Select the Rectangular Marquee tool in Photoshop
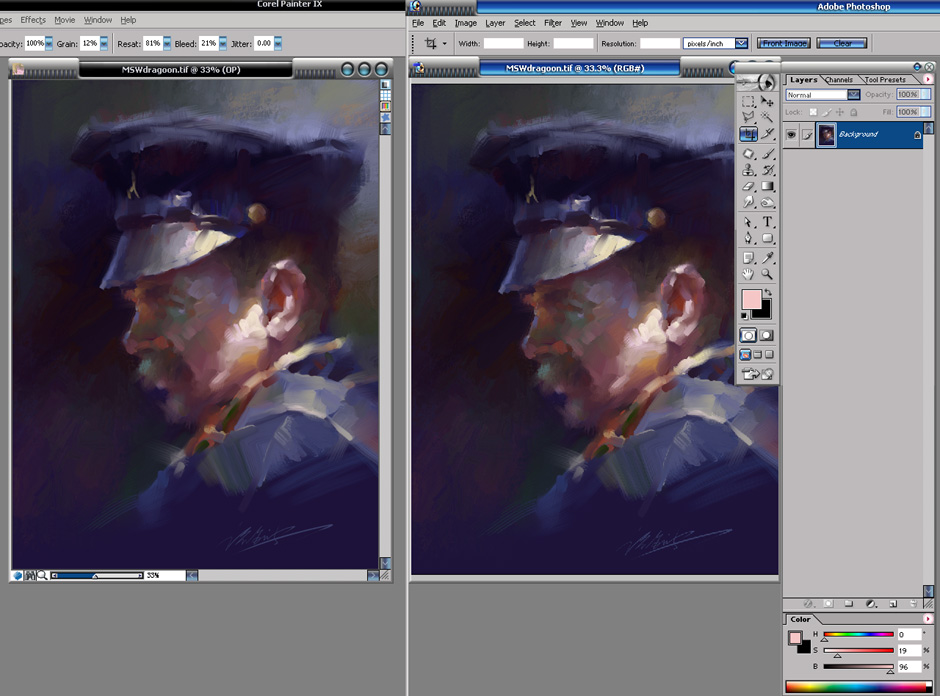The height and width of the screenshot is (696, 940). click(x=748, y=101)
